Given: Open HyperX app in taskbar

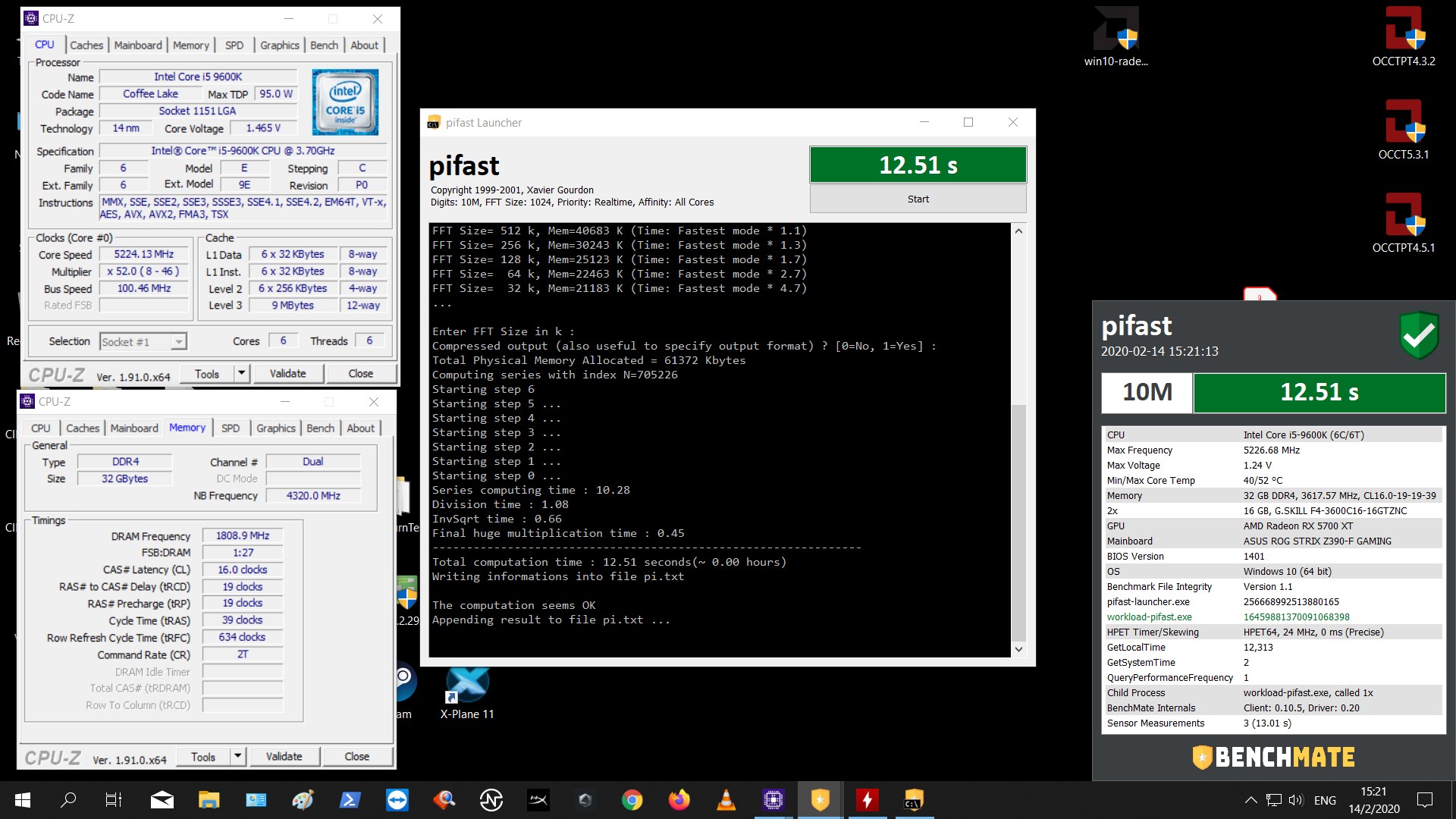Looking at the screenshot, I should tap(538, 800).
